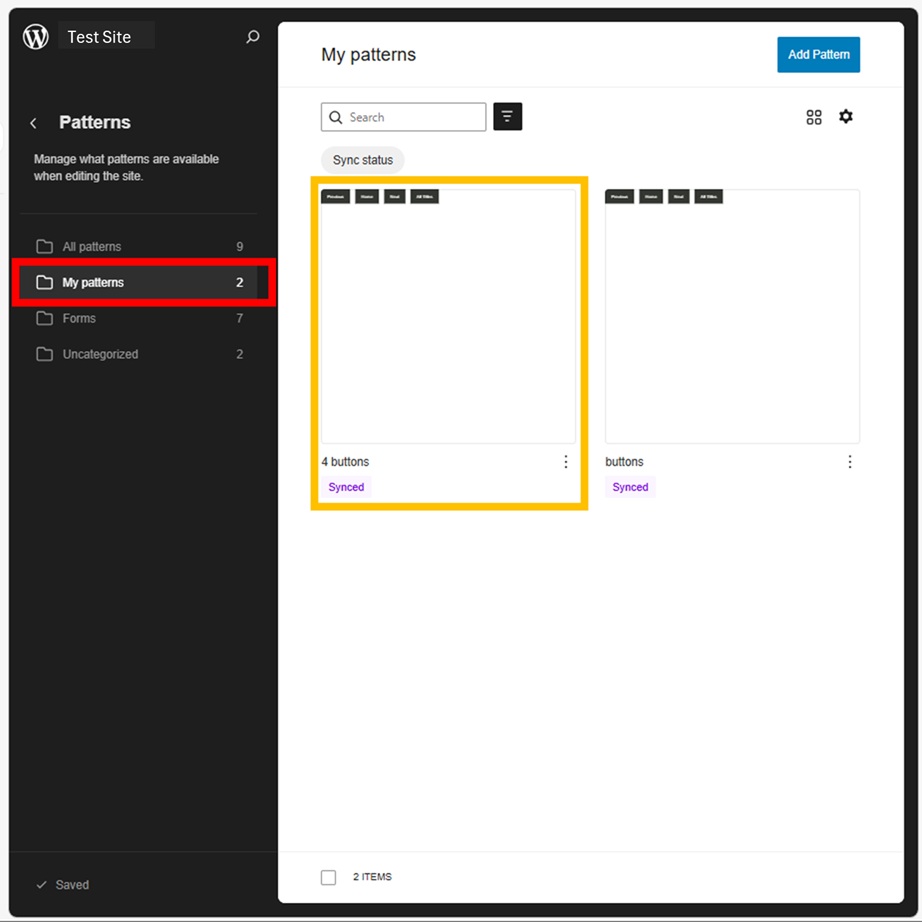The image size is (922, 922).
Task: Open actions menu for 4 buttons pattern
Action: click(x=566, y=462)
